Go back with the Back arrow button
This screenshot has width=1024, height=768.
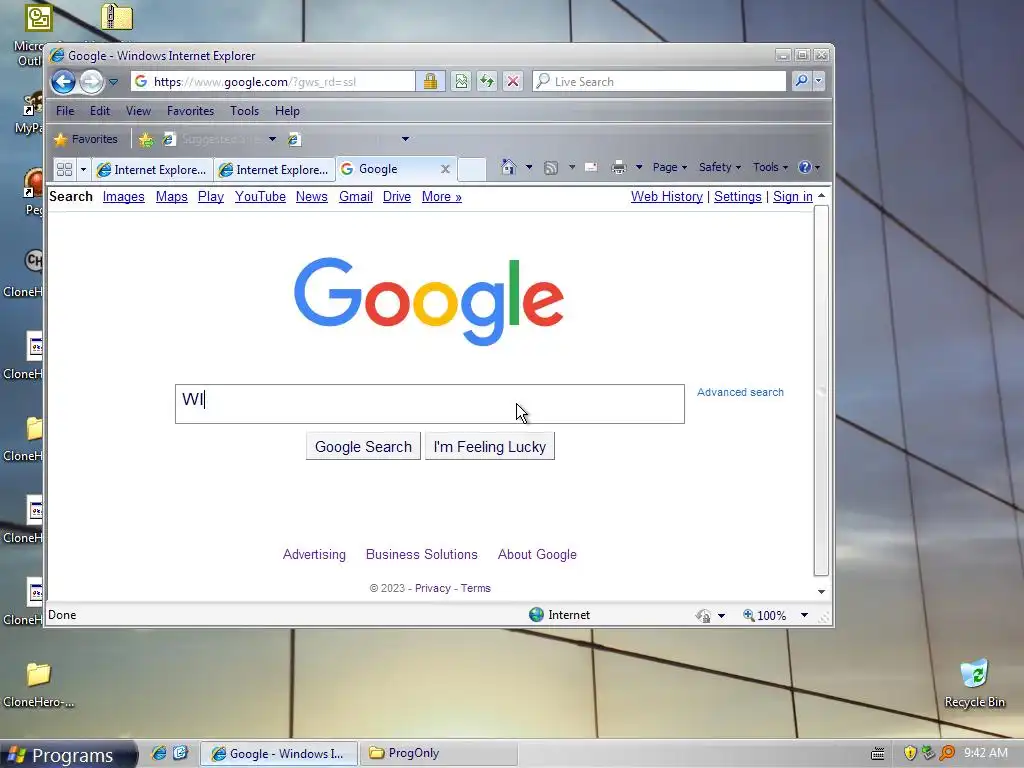(63, 82)
